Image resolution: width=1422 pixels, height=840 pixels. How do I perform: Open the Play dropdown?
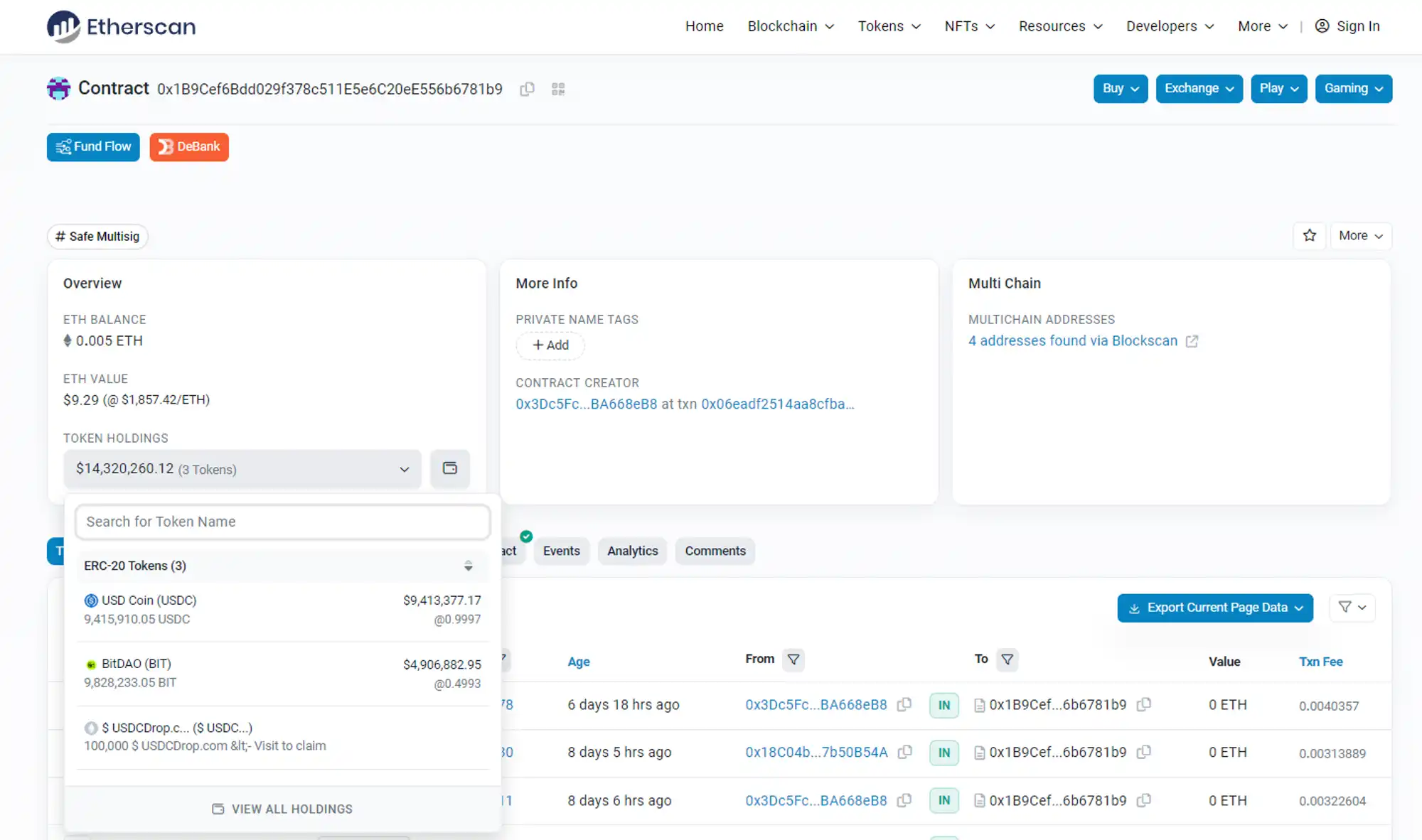(x=1278, y=89)
